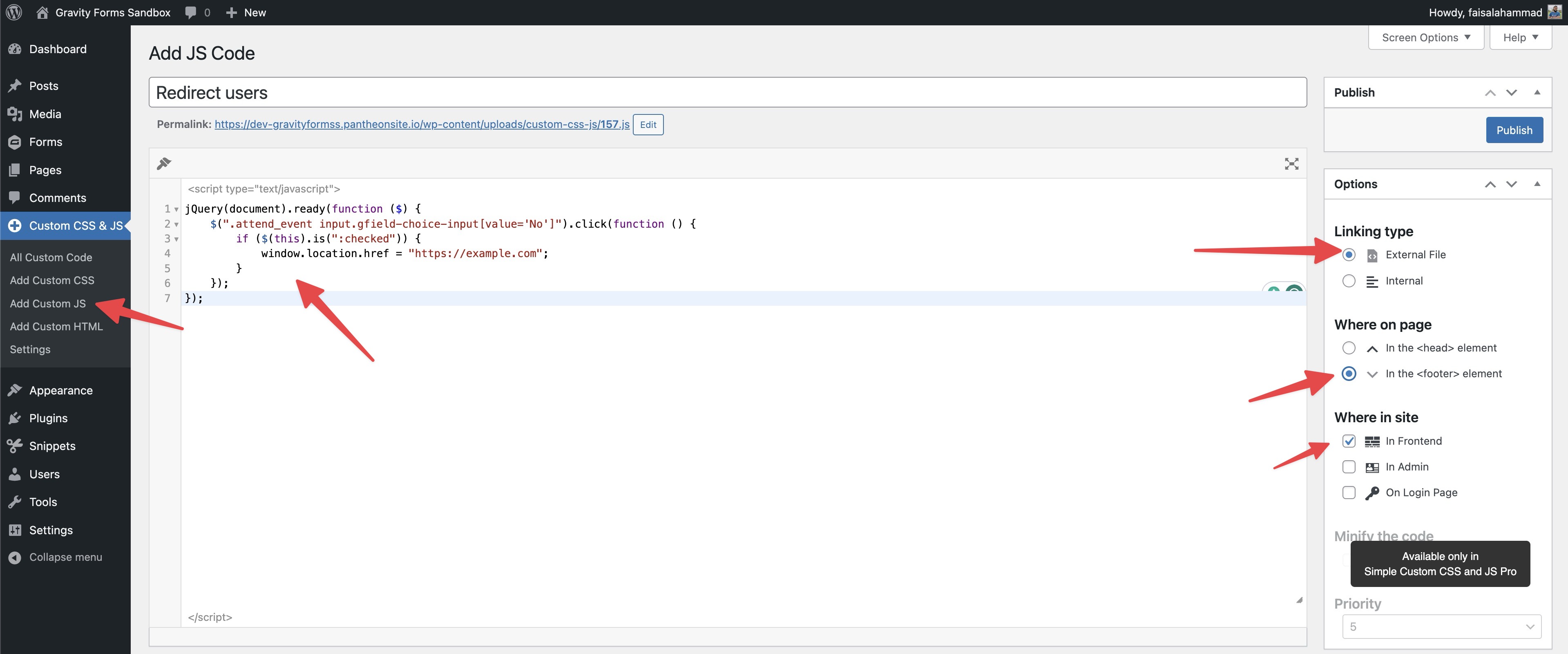Move Options panel up
This screenshot has height=654, width=1568.
1490,184
